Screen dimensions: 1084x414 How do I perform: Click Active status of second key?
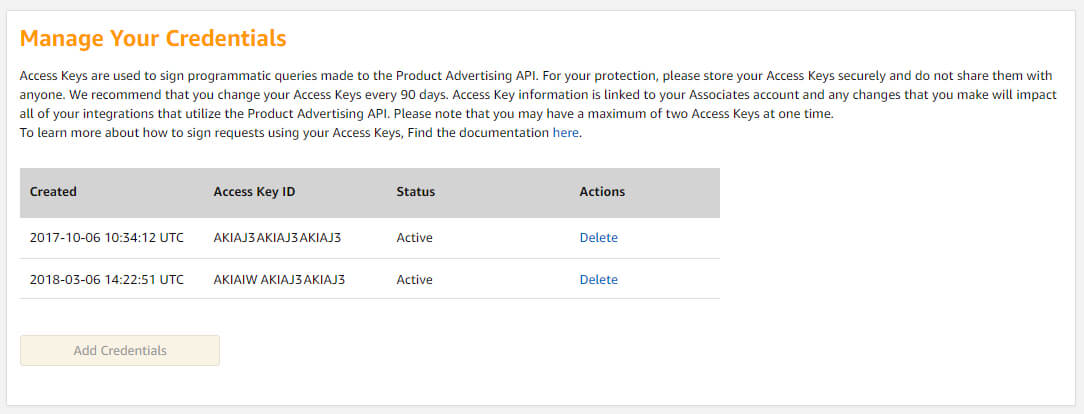(x=414, y=279)
